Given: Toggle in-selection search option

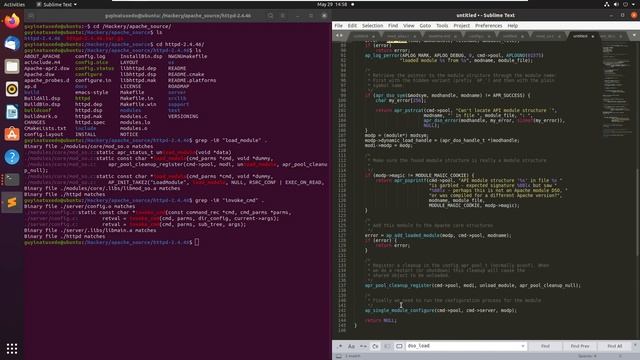Looking at the screenshot, I should coord(387,346).
